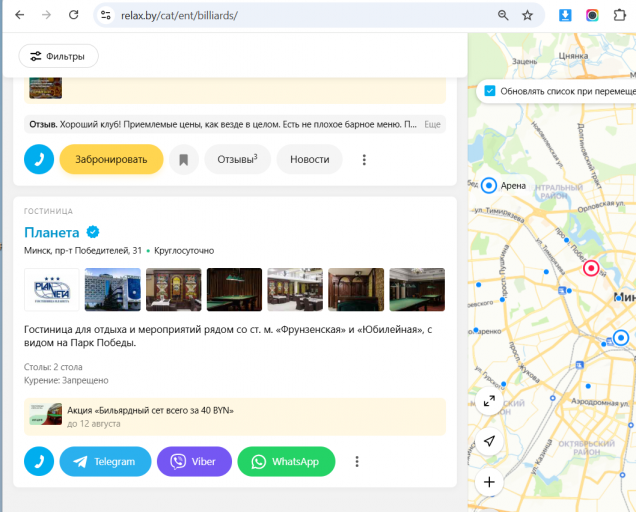Screen dimensions: 636x512
Task: Call Планета via the blue phone icon
Action: coord(39,461)
